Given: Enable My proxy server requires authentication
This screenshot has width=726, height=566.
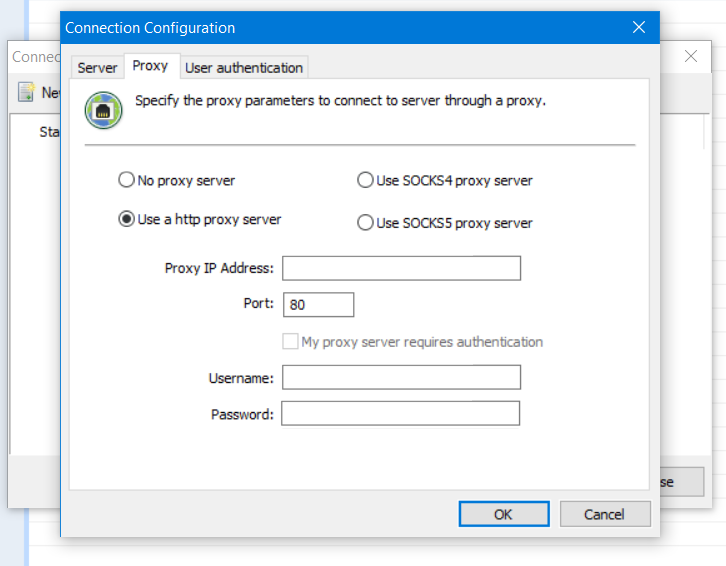Looking at the screenshot, I should pos(291,342).
